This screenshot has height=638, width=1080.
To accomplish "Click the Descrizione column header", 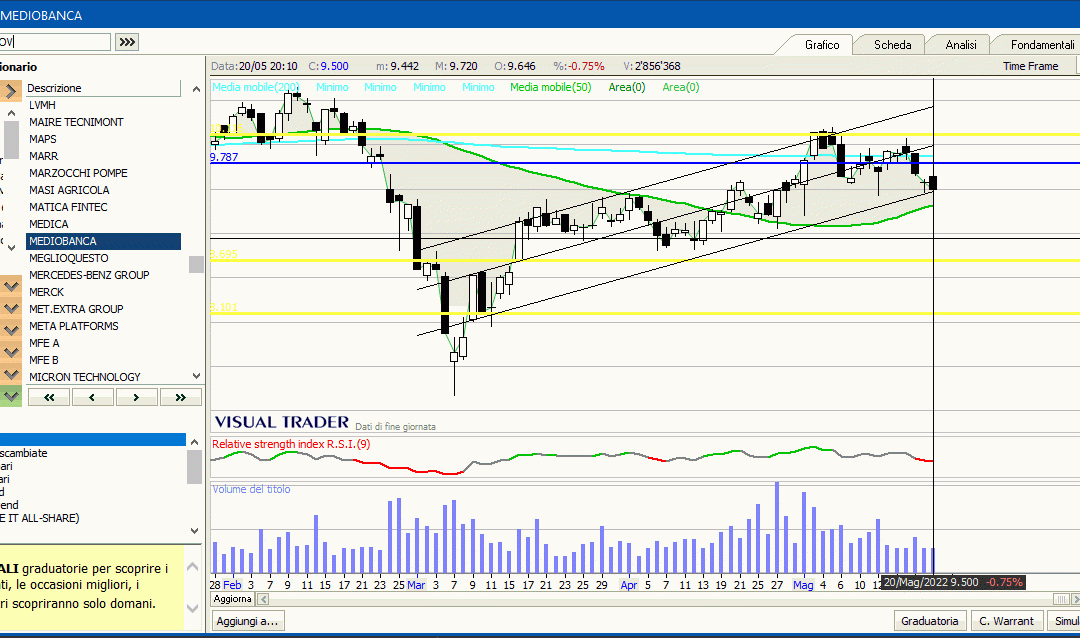I will (x=103, y=88).
